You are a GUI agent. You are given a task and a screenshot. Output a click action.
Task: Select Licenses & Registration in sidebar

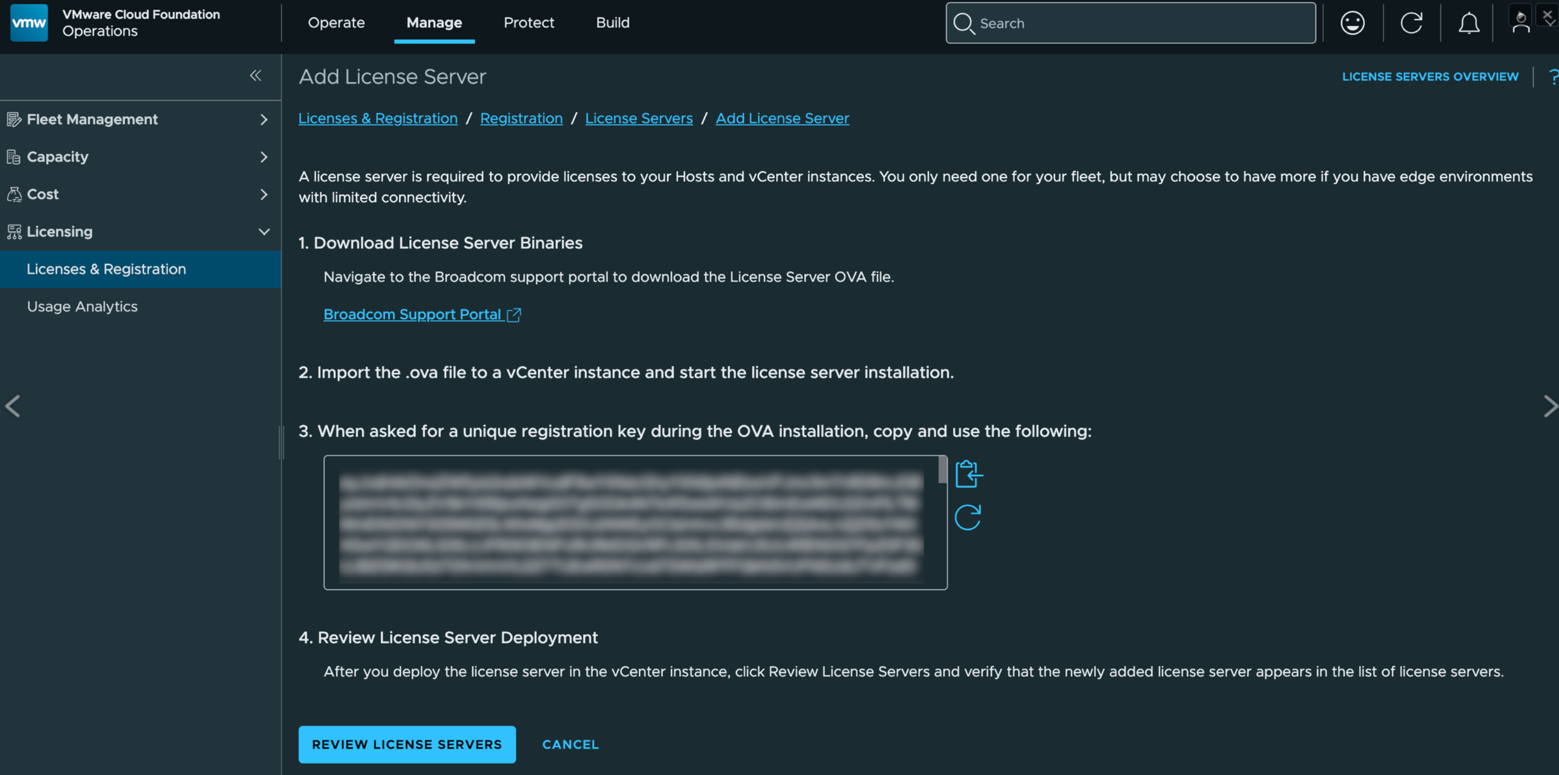pos(140,269)
